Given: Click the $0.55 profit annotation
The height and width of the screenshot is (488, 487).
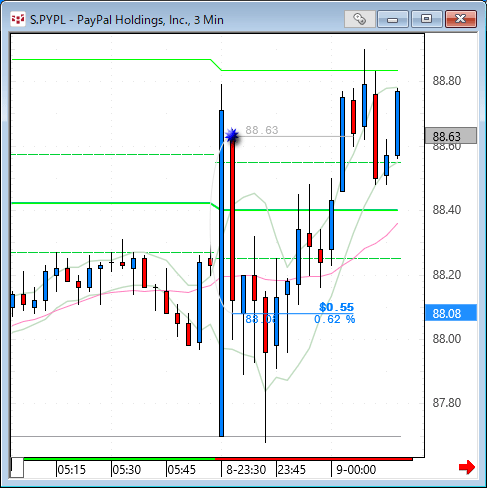Looking at the screenshot, I should tap(336, 307).
